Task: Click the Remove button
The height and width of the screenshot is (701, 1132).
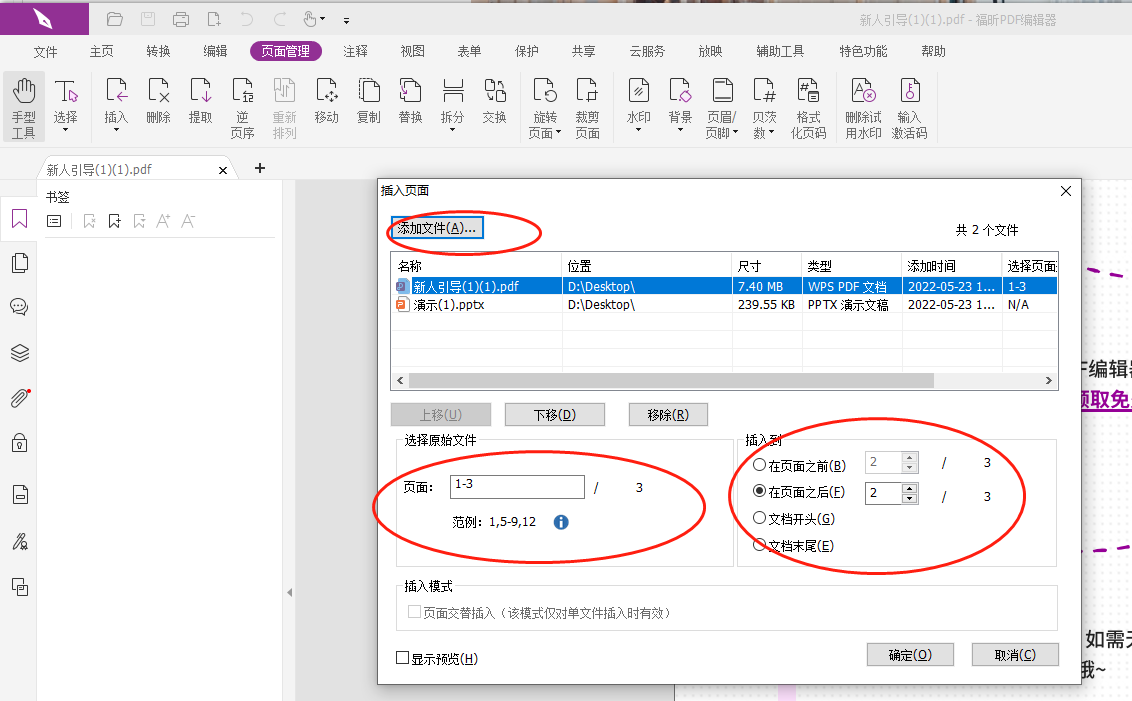Action: click(668, 414)
